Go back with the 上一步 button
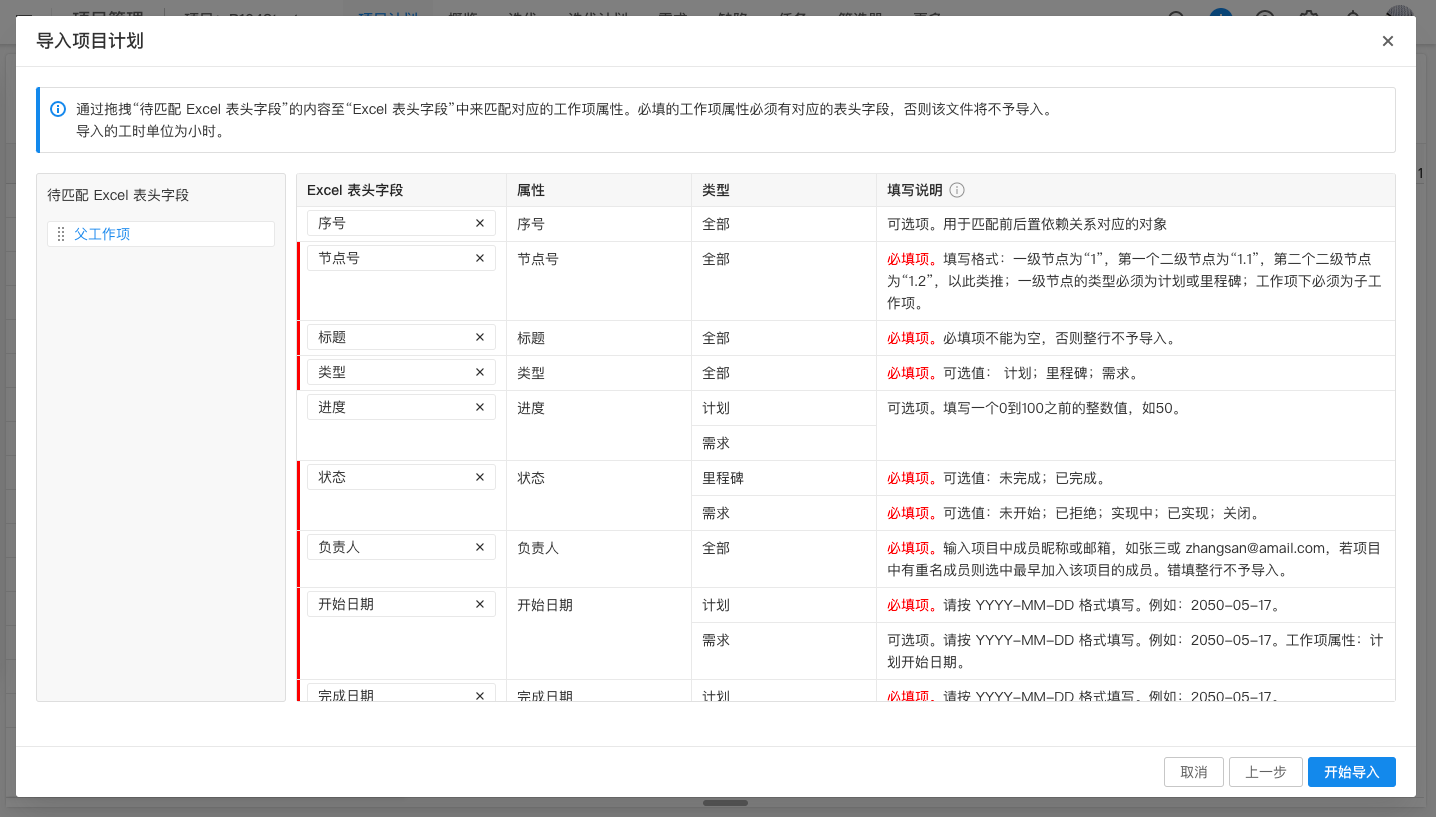Screen dimensions: 1436x817 point(1265,772)
